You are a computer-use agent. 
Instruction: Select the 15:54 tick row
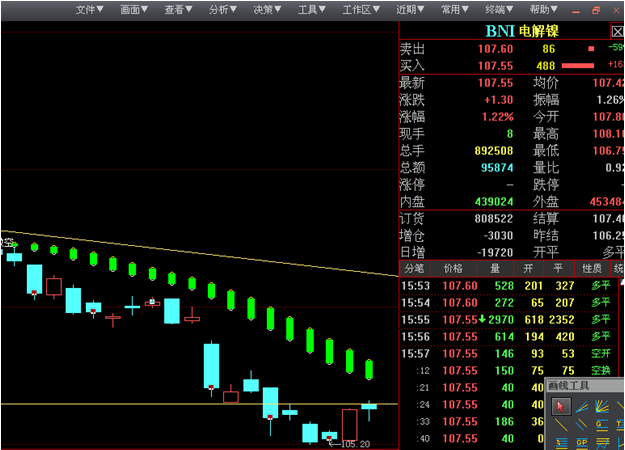(509, 303)
